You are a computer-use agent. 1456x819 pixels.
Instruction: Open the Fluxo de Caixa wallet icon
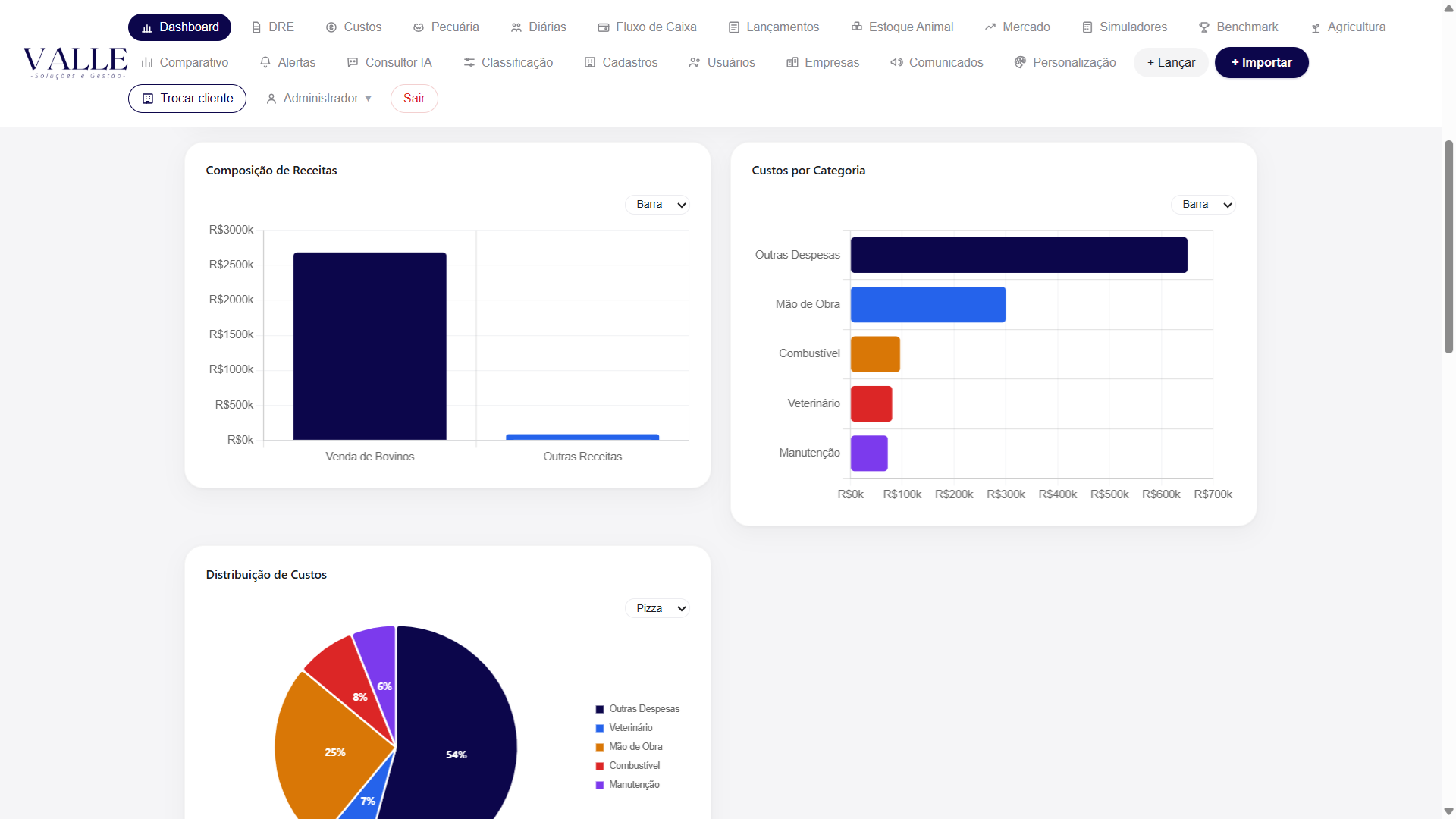click(x=604, y=27)
